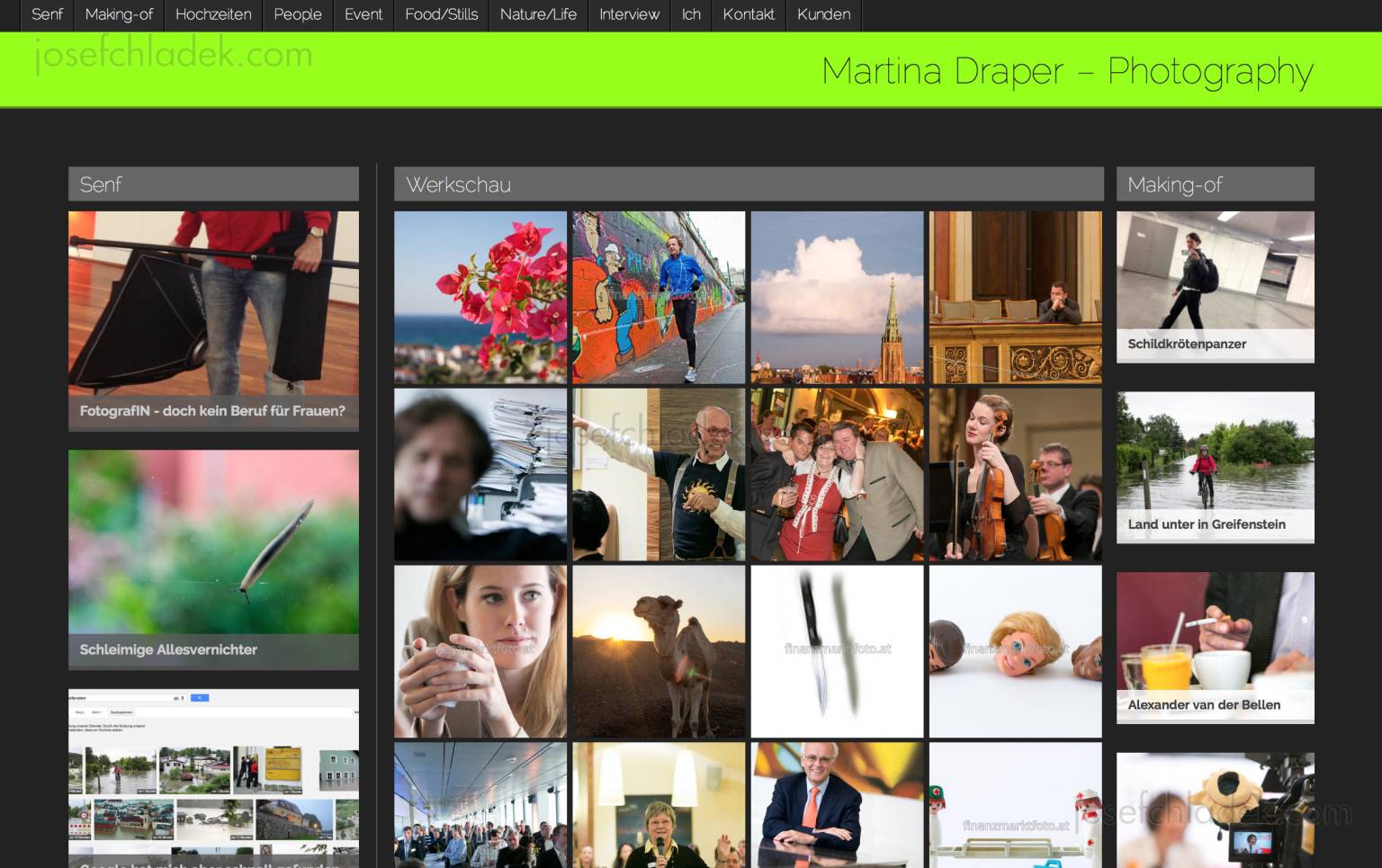Go to the Kontakt page
Image resolution: width=1382 pixels, height=868 pixels.
[748, 14]
